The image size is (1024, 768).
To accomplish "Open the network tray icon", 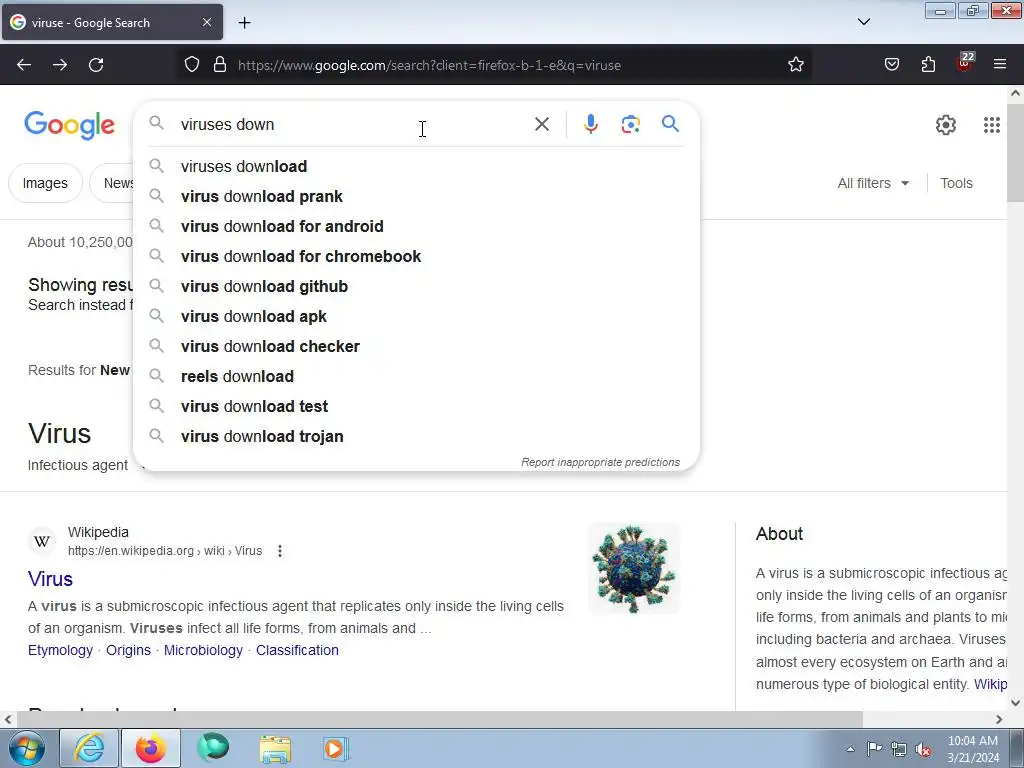I will click(899, 749).
